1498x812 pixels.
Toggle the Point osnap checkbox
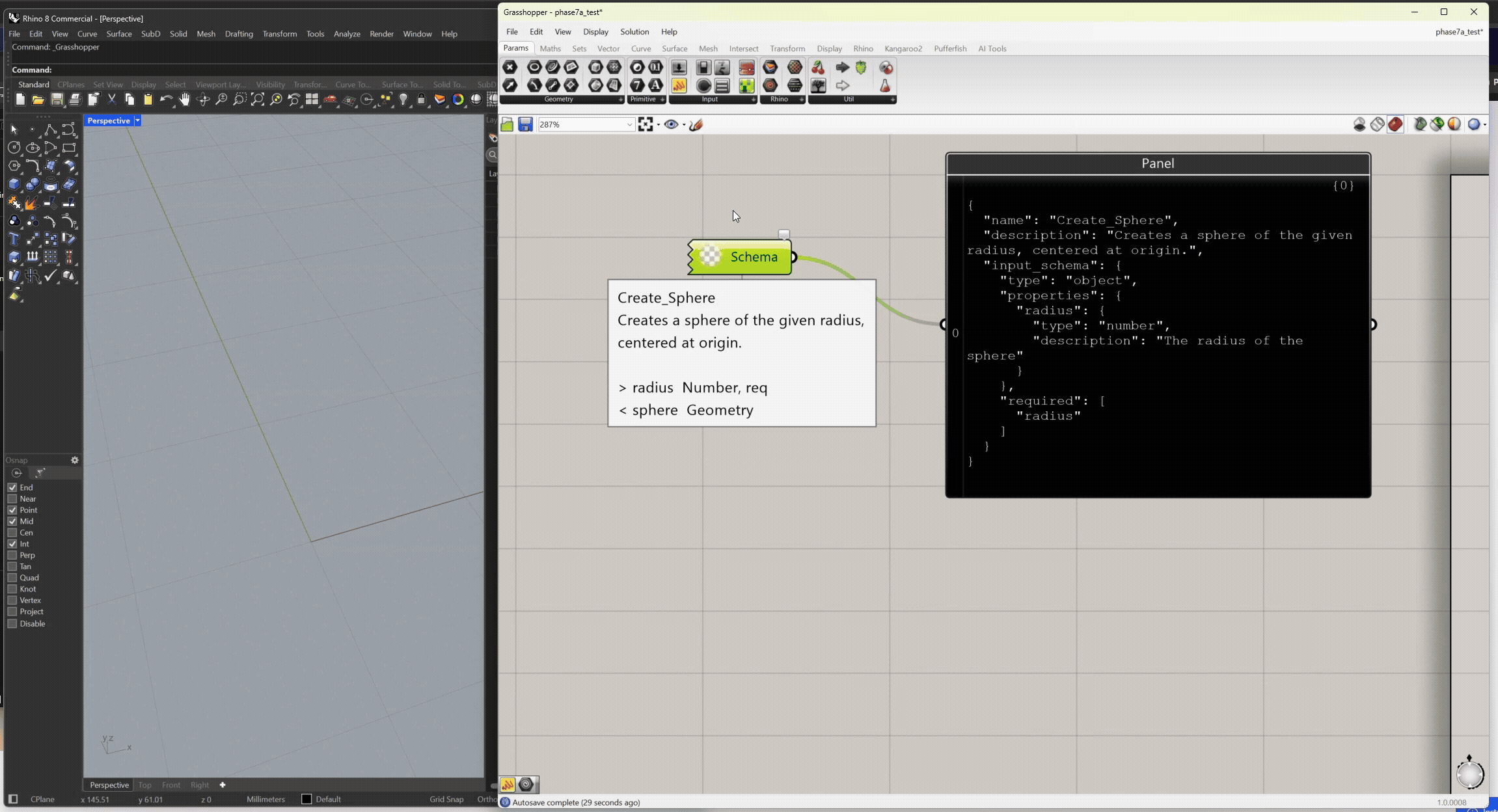[x=12, y=510]
